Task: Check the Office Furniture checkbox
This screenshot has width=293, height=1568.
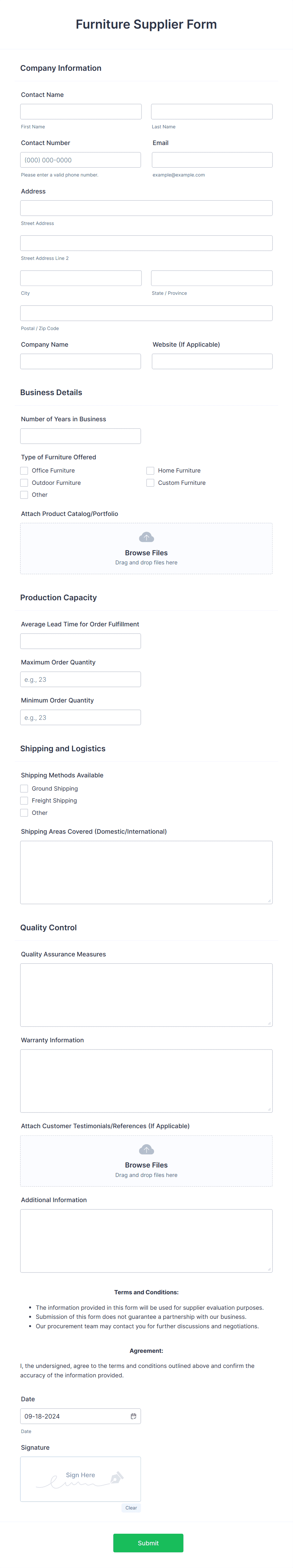Action: click(24, 471)
